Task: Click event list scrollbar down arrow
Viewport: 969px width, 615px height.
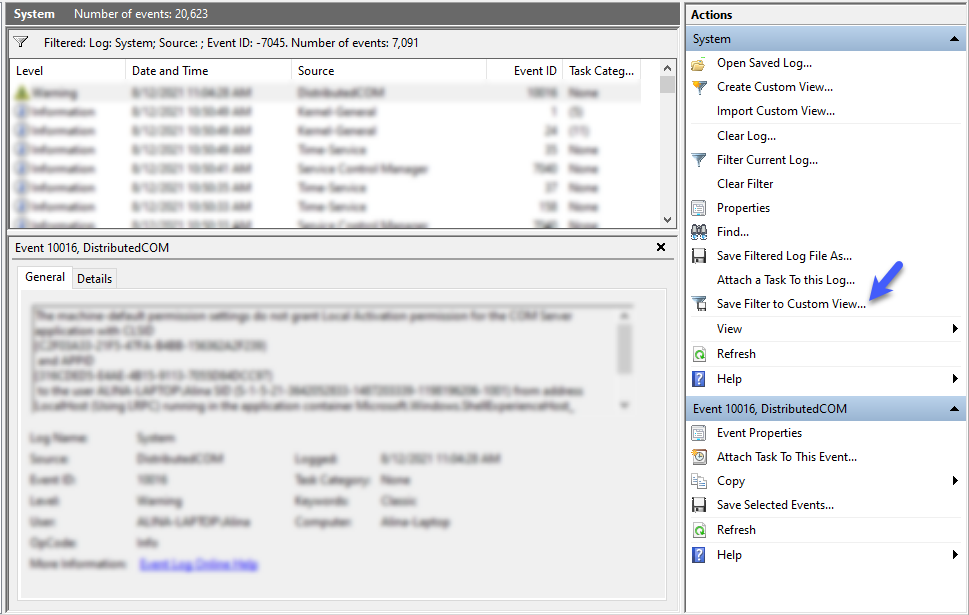Action: [667, 220]
